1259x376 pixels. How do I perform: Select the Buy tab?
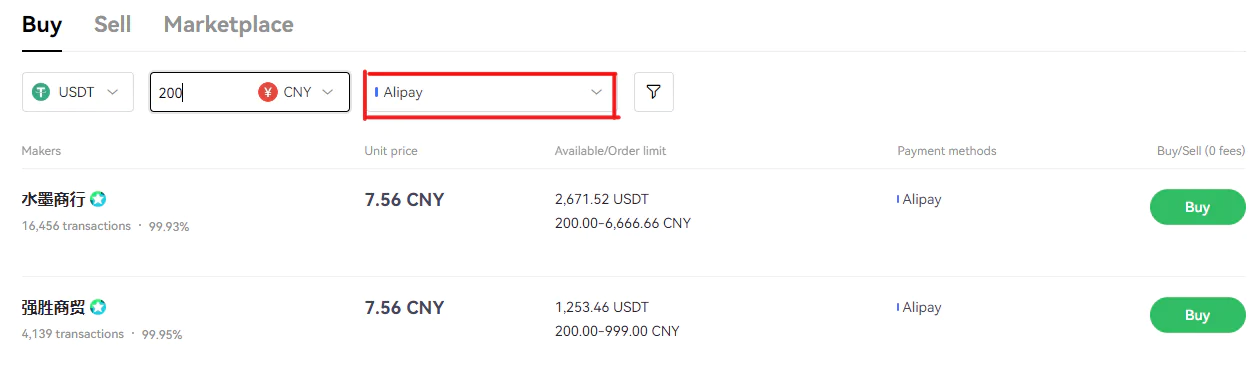click(42, 24)
